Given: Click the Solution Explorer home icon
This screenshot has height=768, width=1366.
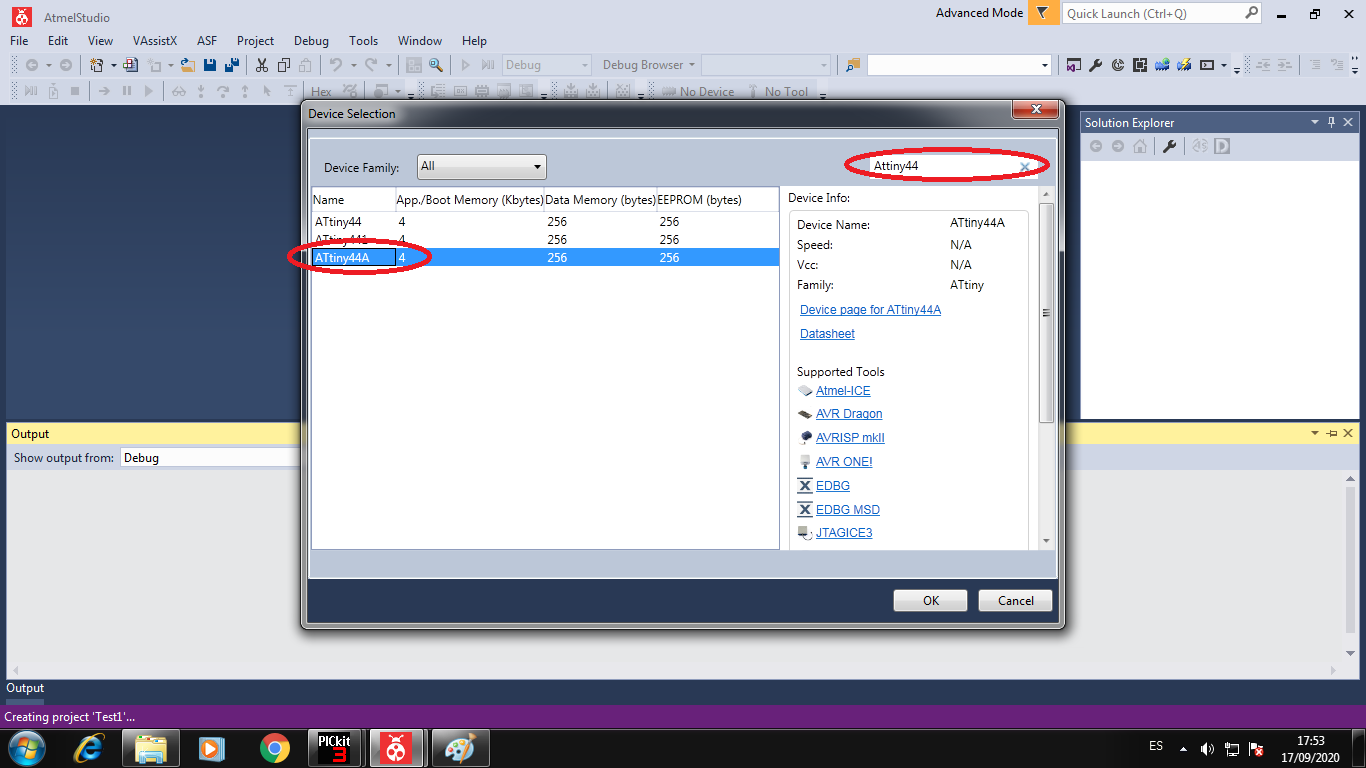Looking at the screenshot, I should [1138, 146].
